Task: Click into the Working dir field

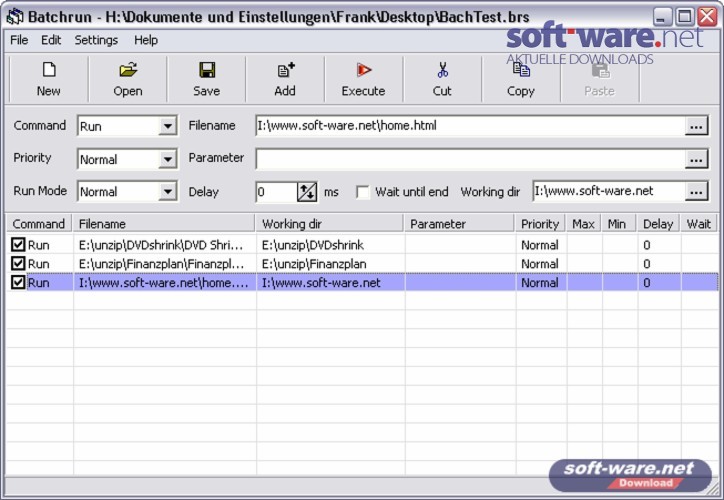Action: [x=609, y=192]
